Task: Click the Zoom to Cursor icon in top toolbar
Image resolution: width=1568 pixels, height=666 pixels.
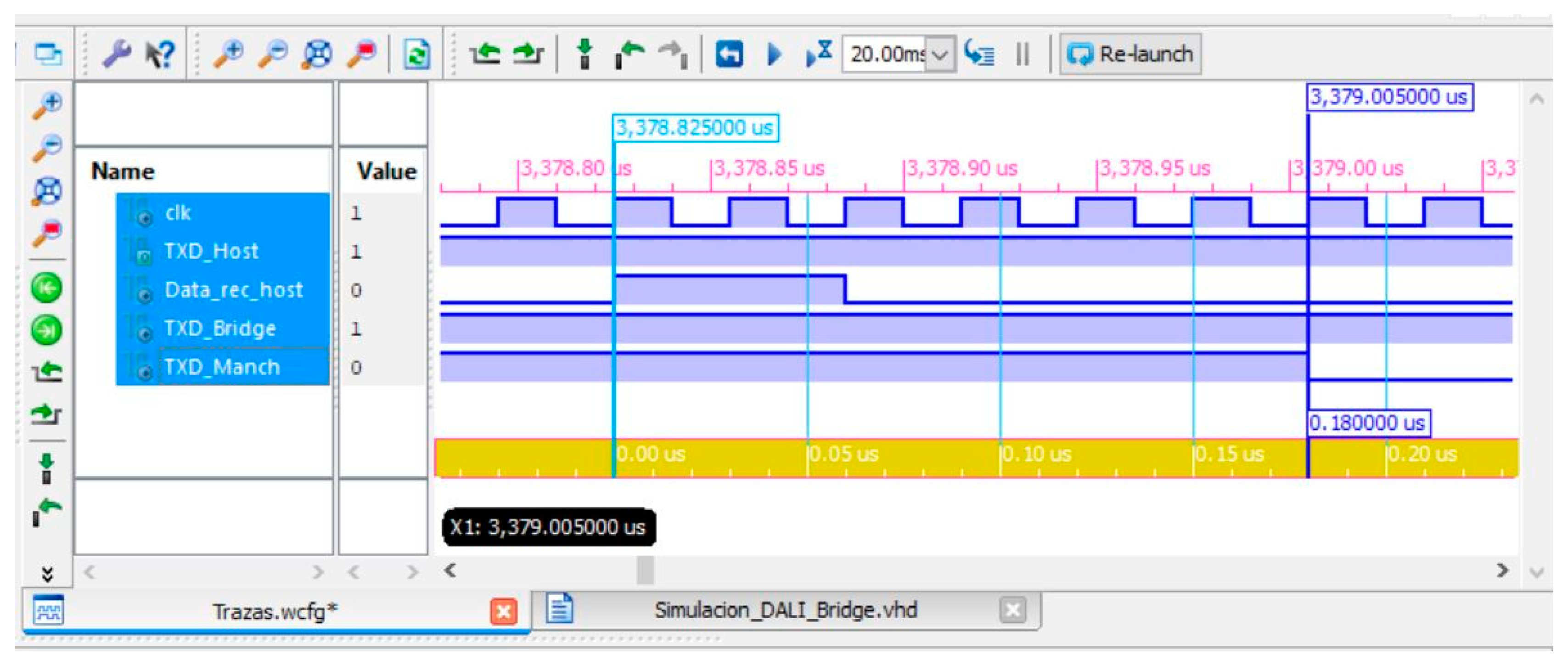Action: [x=362, y=54]
